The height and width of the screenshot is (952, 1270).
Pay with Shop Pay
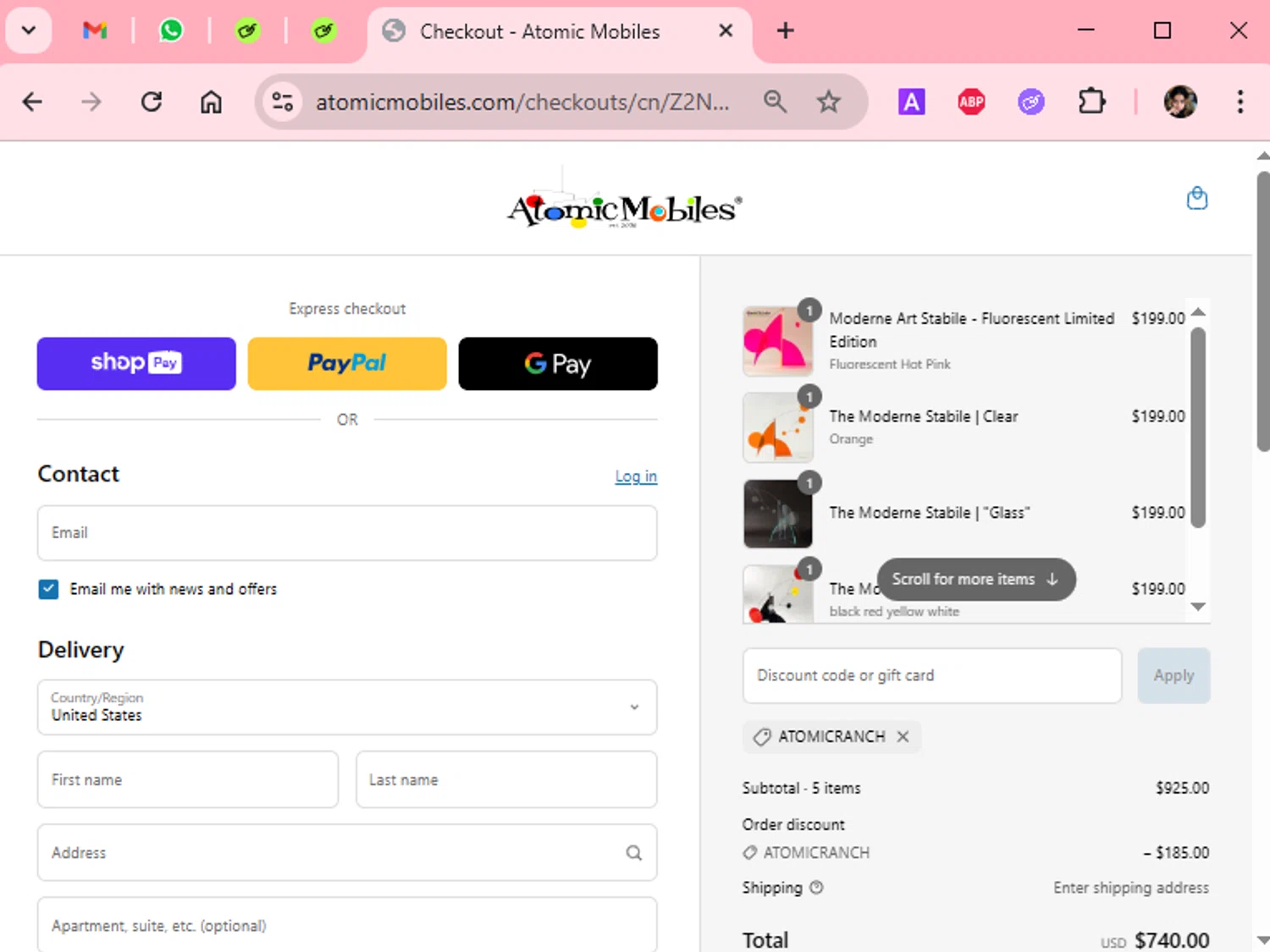(136, 364)
